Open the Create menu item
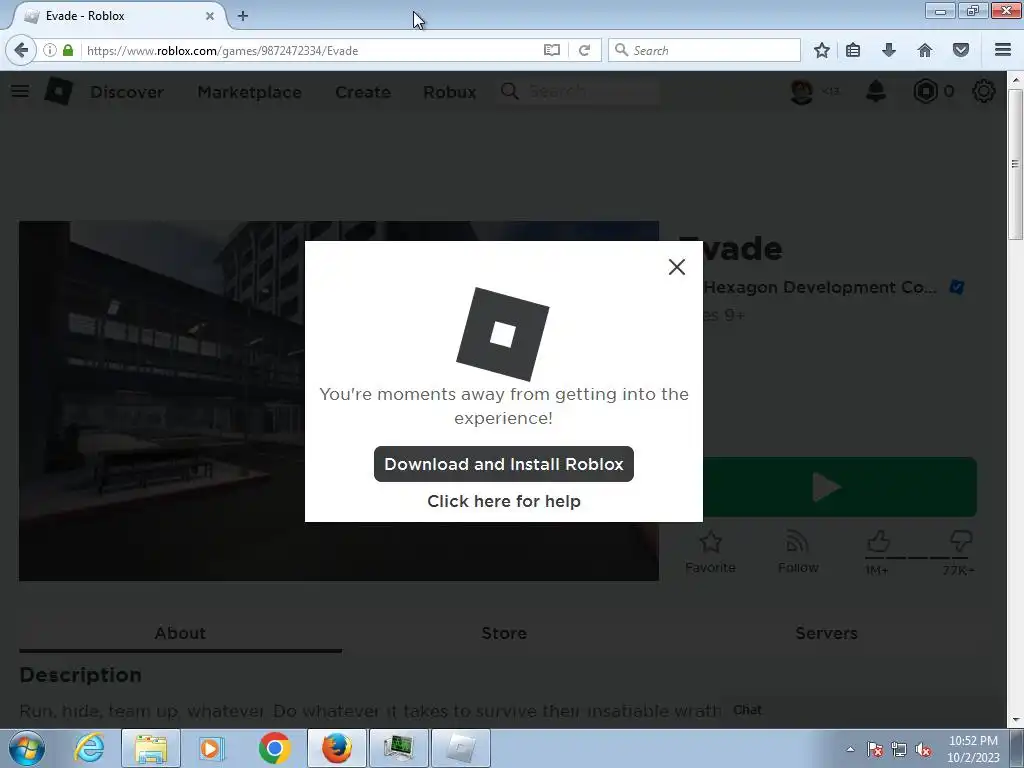The image size is (1024, 768). coord(362,92)
